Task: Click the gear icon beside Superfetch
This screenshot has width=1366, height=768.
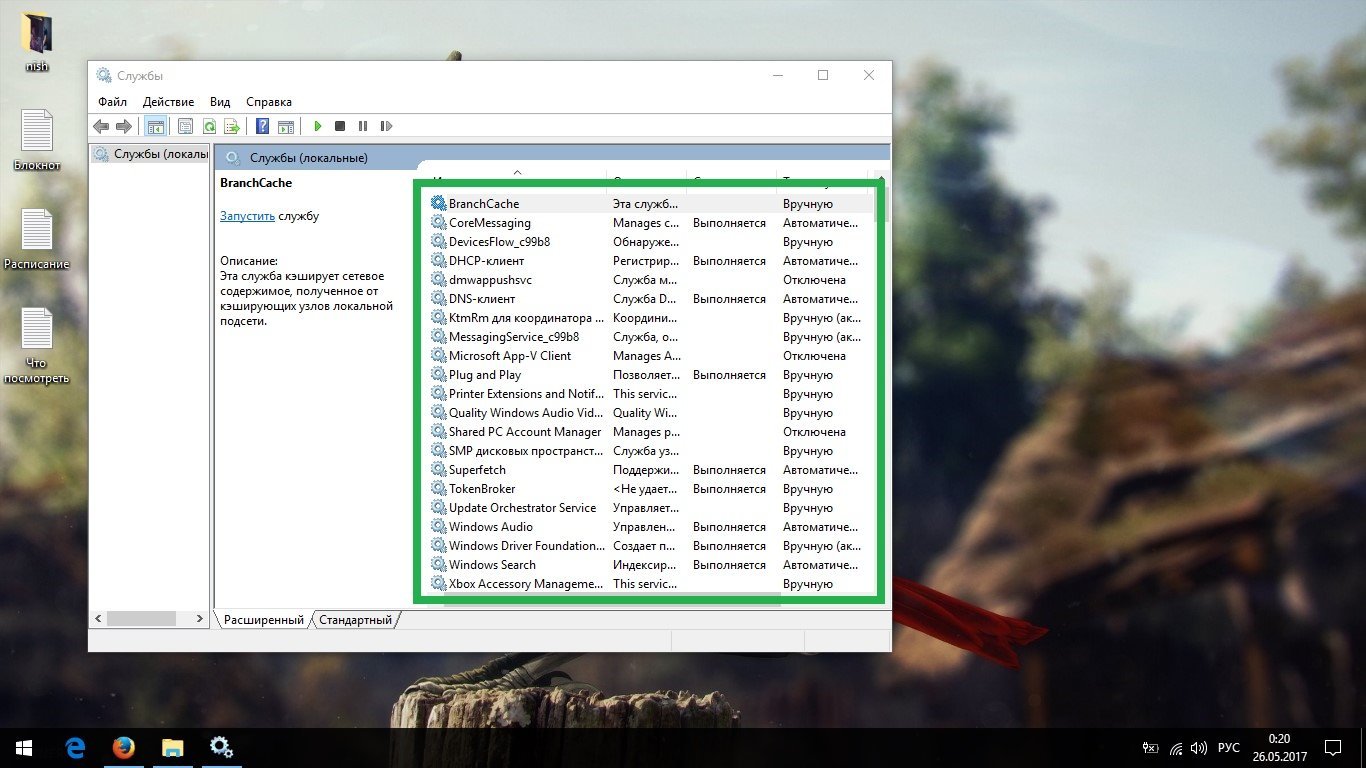Action: point(438,469)
